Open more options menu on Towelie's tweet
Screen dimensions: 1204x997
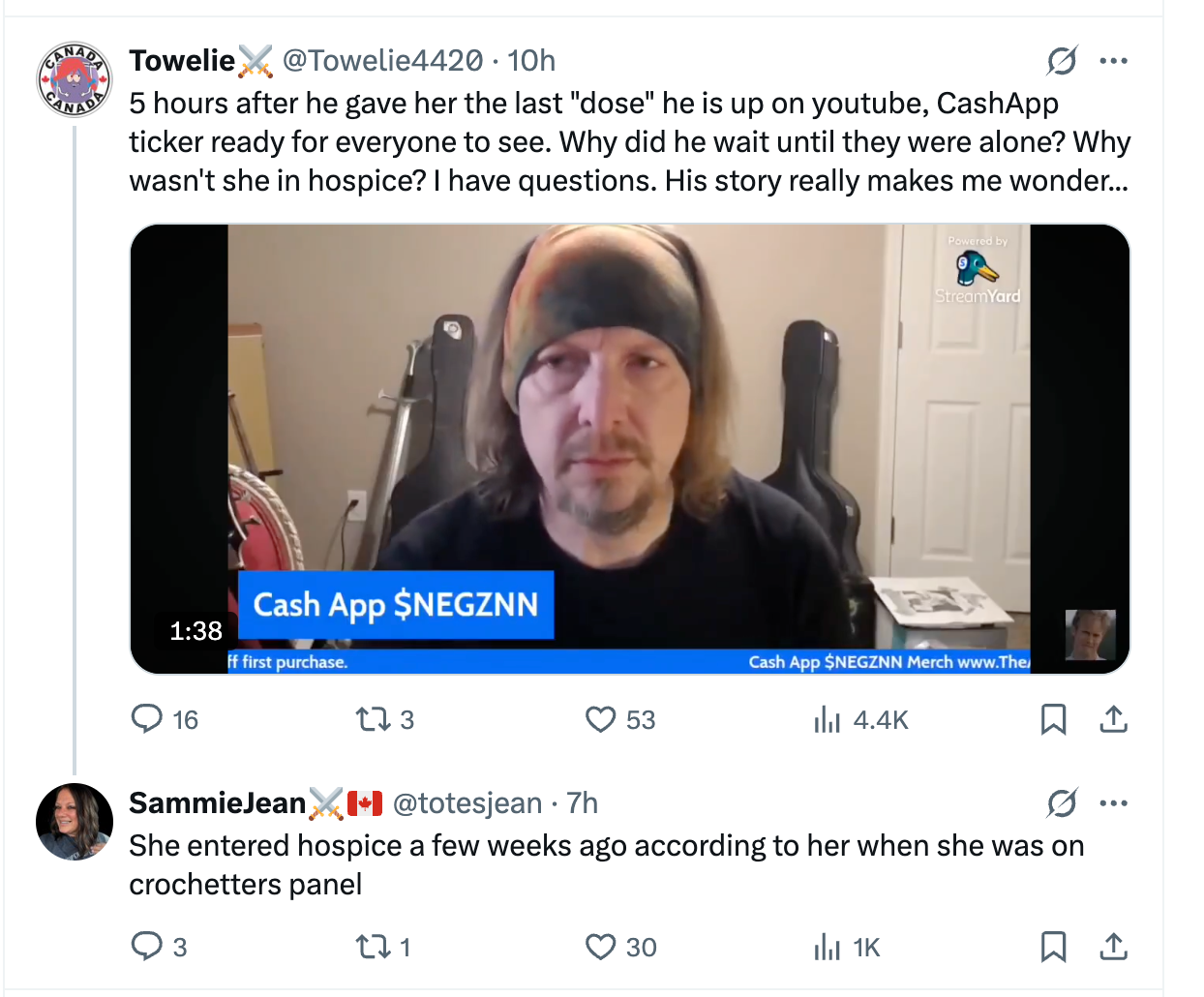[1114, 61]
